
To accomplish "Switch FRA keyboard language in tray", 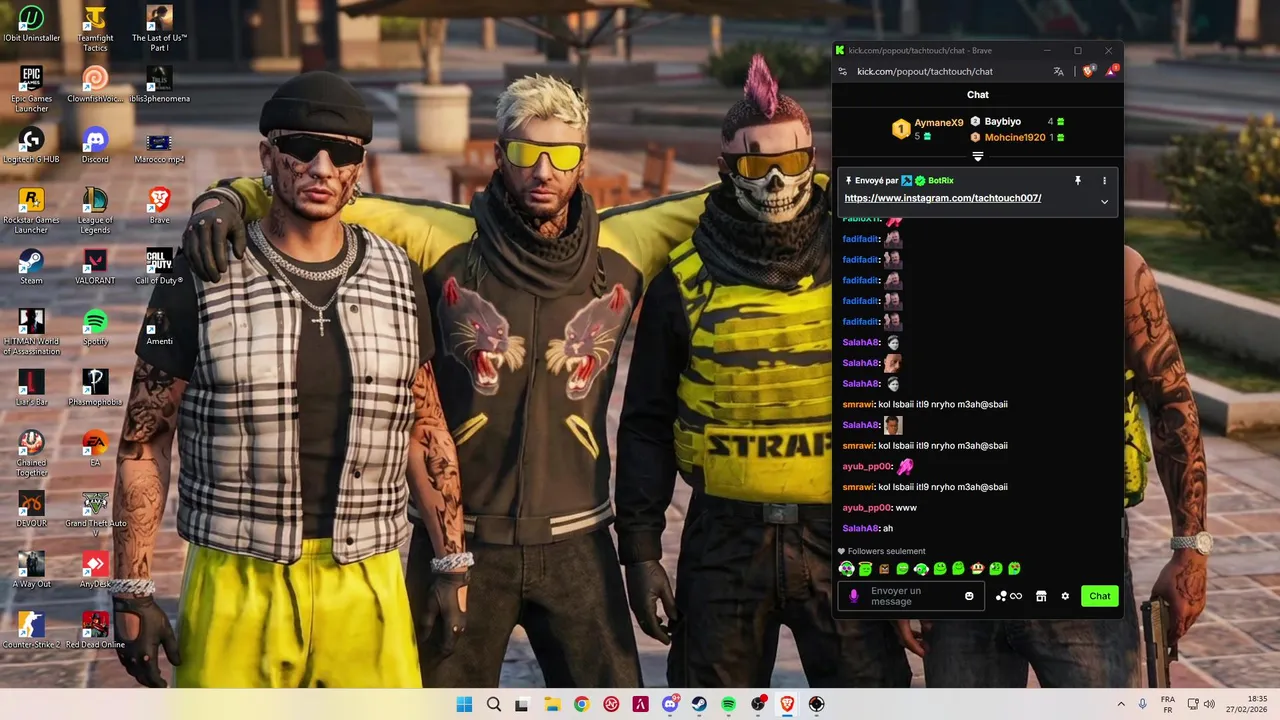I will point(1167,704).
